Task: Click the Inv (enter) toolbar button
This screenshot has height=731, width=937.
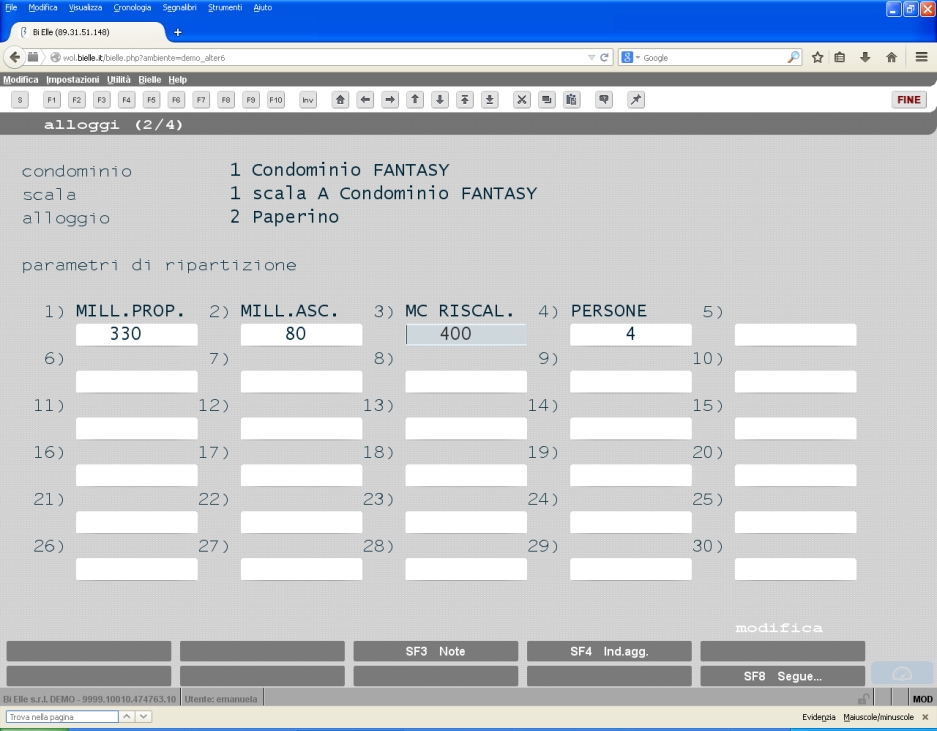Action: click(308, 100)
